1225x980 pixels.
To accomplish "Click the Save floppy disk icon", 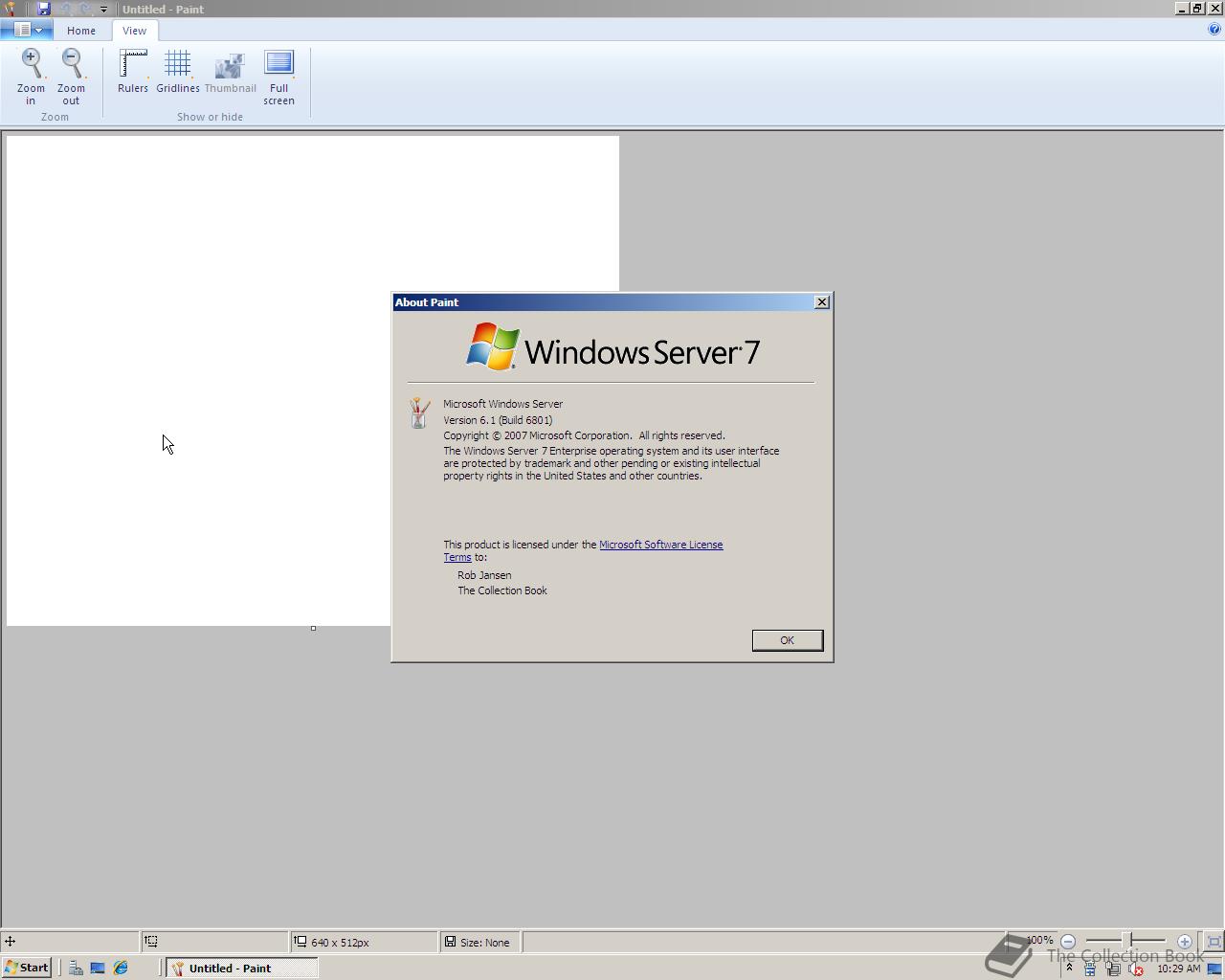I will point(43,9).
